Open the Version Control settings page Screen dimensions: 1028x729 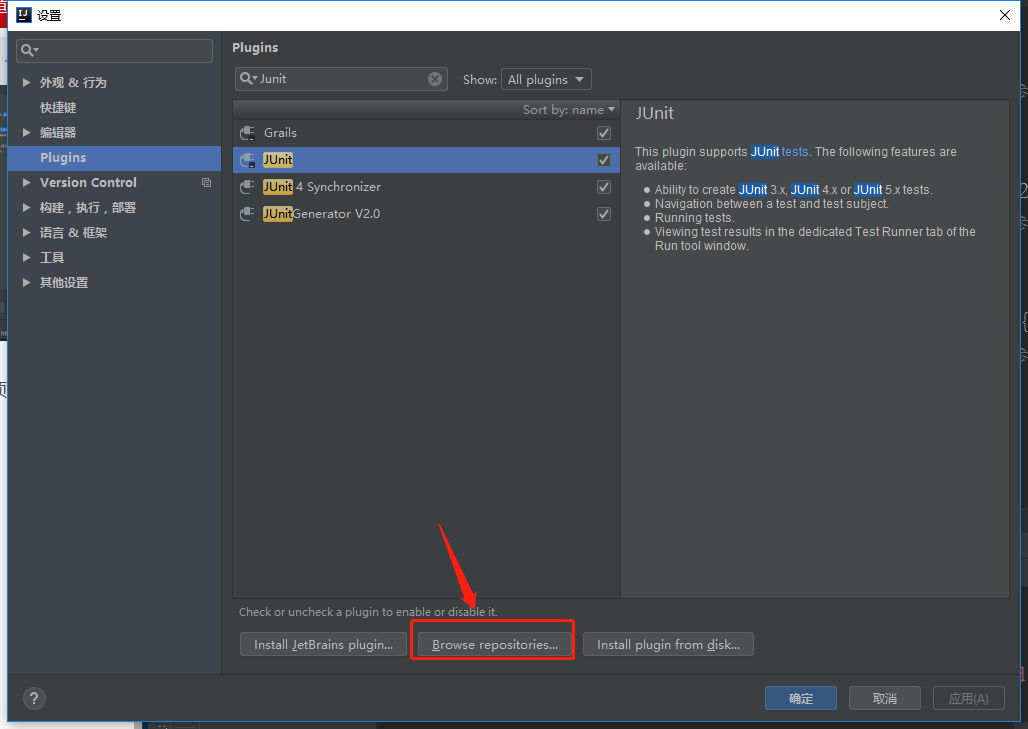click(x=88, y=182)
